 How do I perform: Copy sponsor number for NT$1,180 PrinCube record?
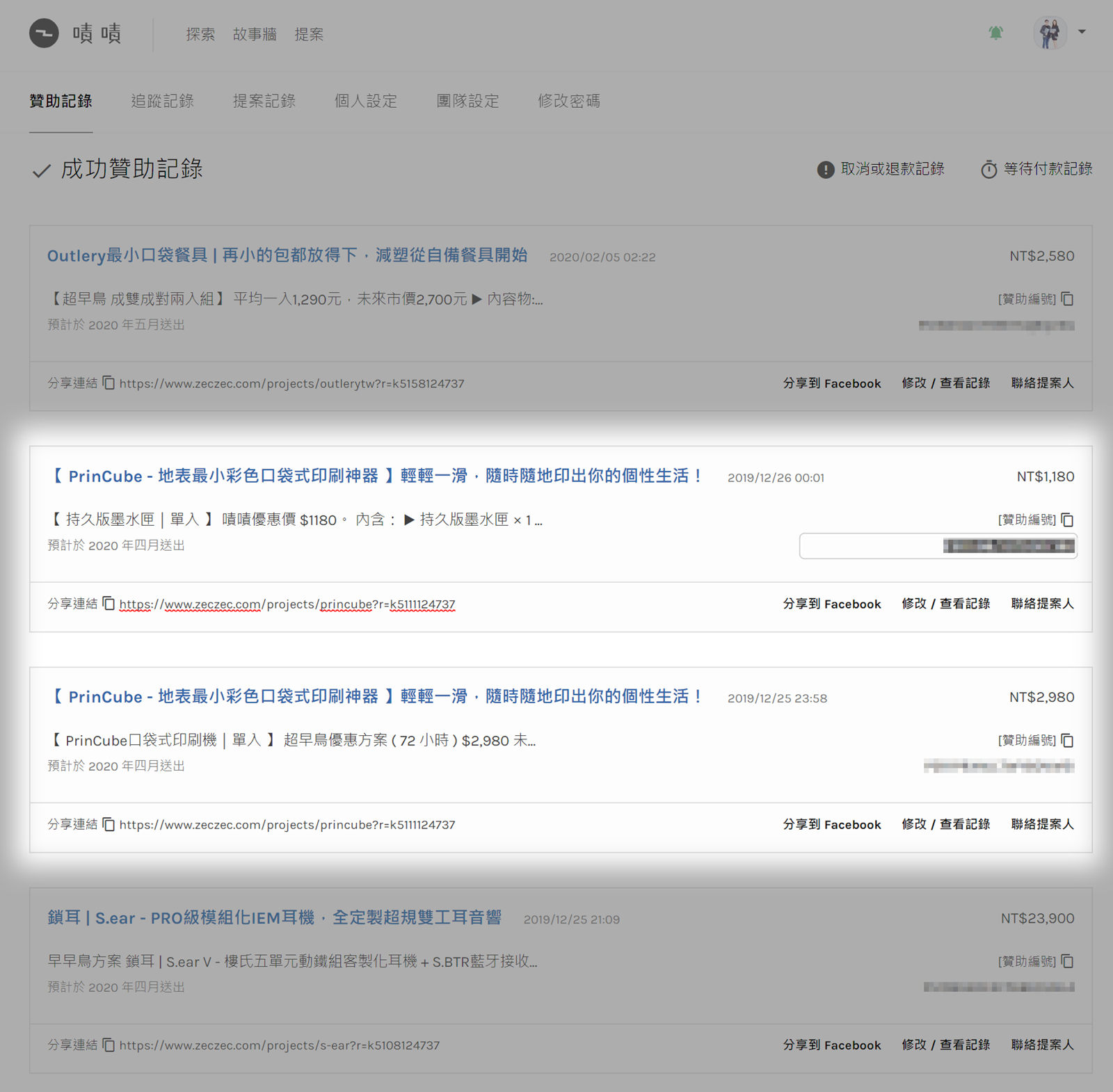(x=1068, y=520)
